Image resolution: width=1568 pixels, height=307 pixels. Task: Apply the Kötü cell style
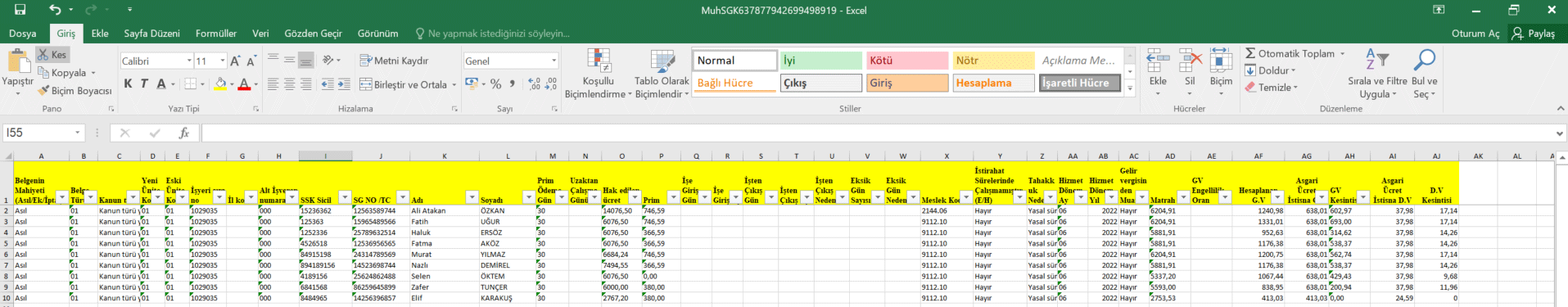[x=907, y=61]
